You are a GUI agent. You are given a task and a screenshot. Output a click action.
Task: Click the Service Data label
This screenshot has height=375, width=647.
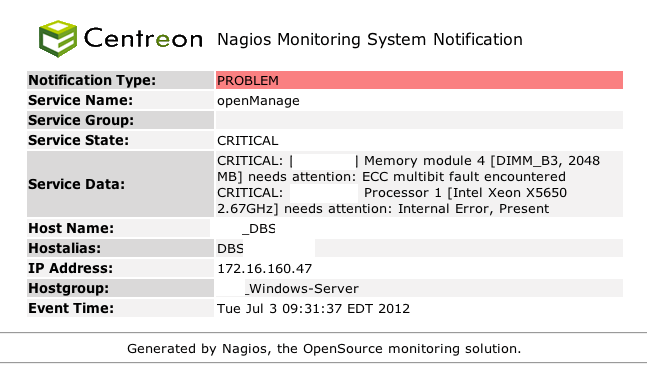[76, 184]
